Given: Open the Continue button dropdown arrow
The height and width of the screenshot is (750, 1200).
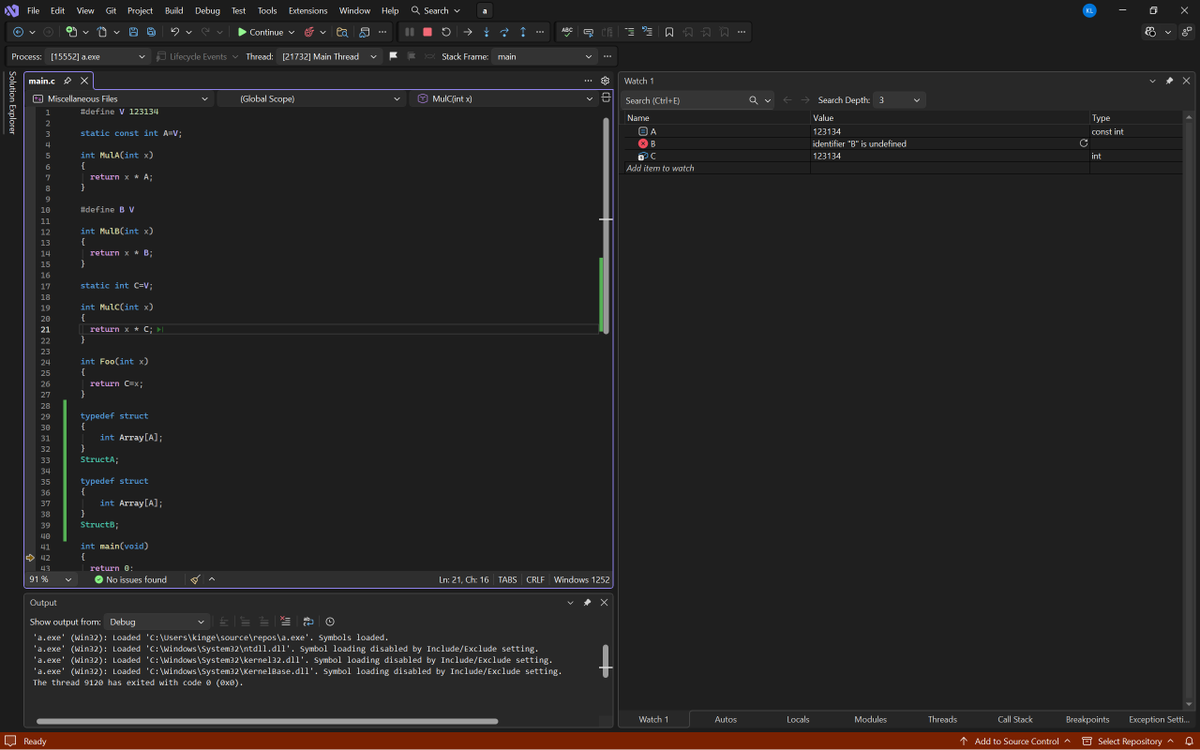Looking at the screenshot, I should tap(291, 32).
